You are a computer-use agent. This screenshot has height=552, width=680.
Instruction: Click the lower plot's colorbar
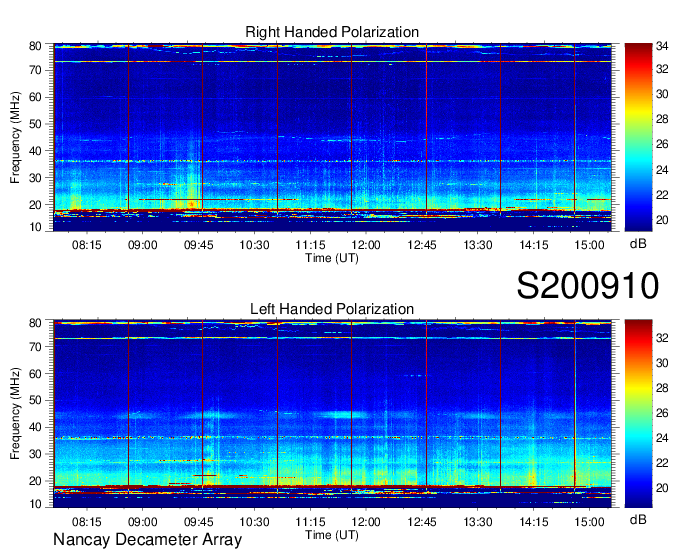638,414
